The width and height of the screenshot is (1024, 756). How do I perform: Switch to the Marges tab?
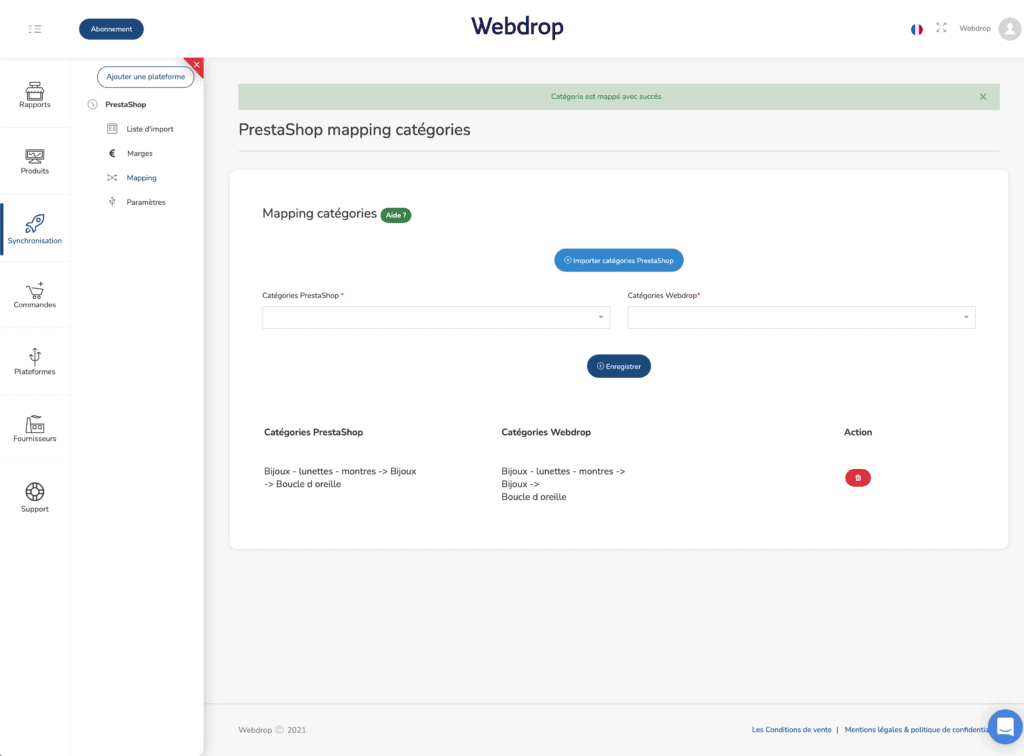(137, 153)
